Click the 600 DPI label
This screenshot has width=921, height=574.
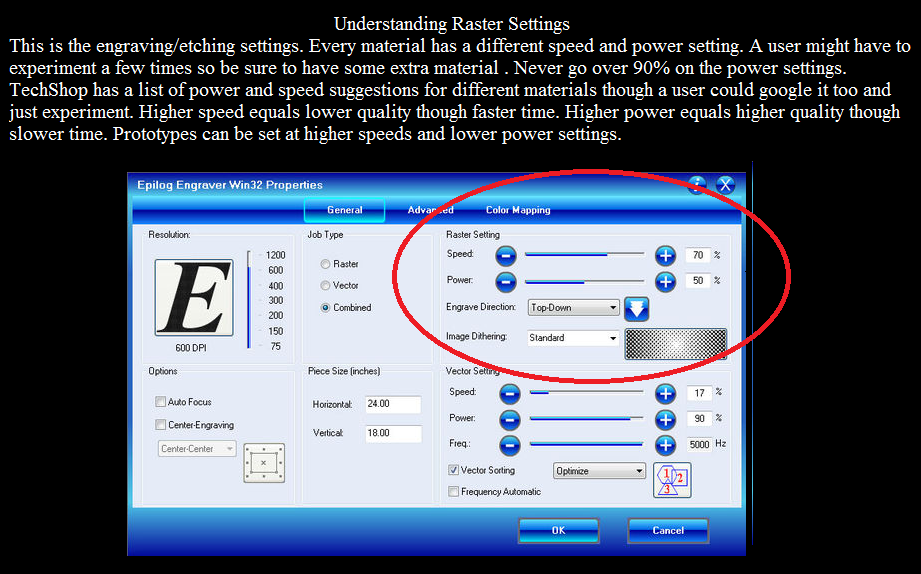coord(191,348)
